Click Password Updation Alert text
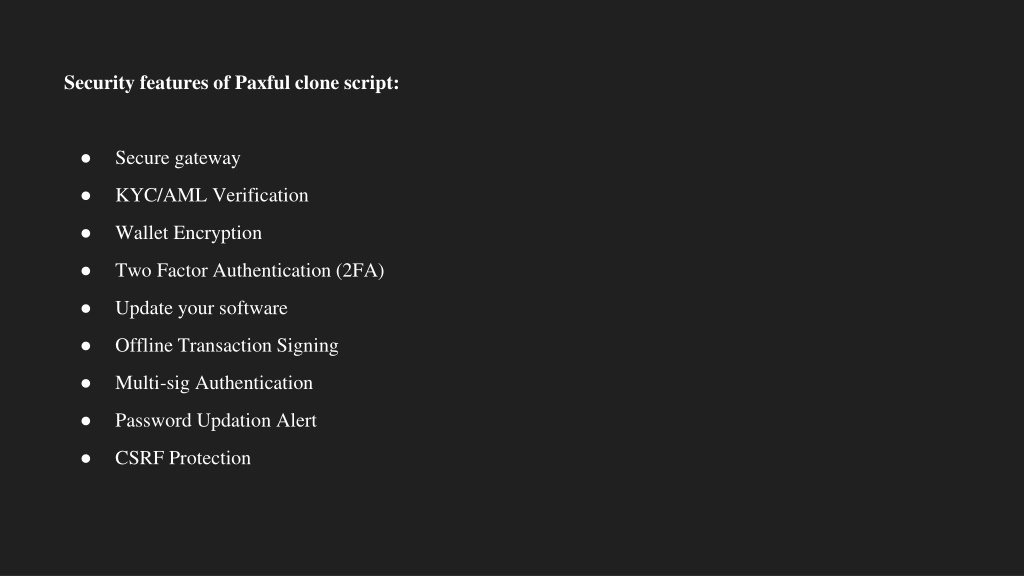This screenshot has height=576, width=1024. click(x=216, y=421)
